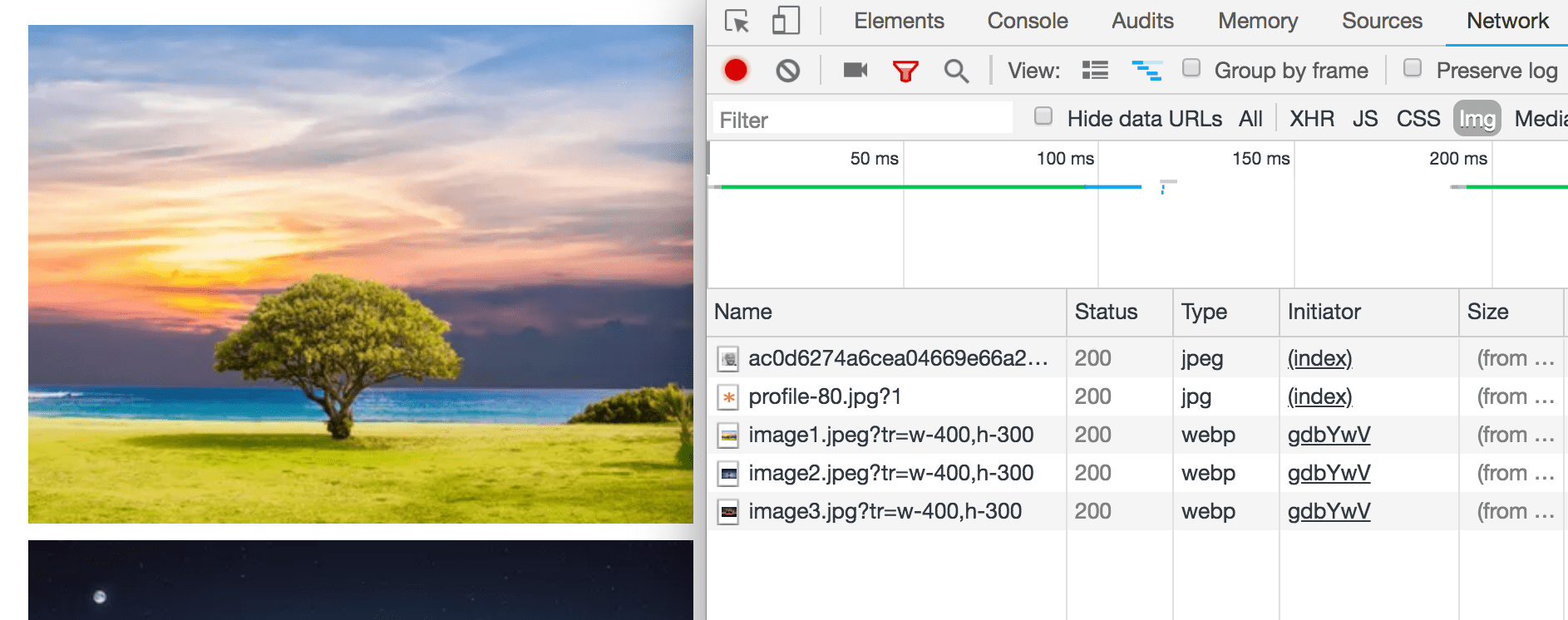Enable Preserve log checkbox
Image resolution: width=1568 pixels, height=620 pixels.
1413,68
